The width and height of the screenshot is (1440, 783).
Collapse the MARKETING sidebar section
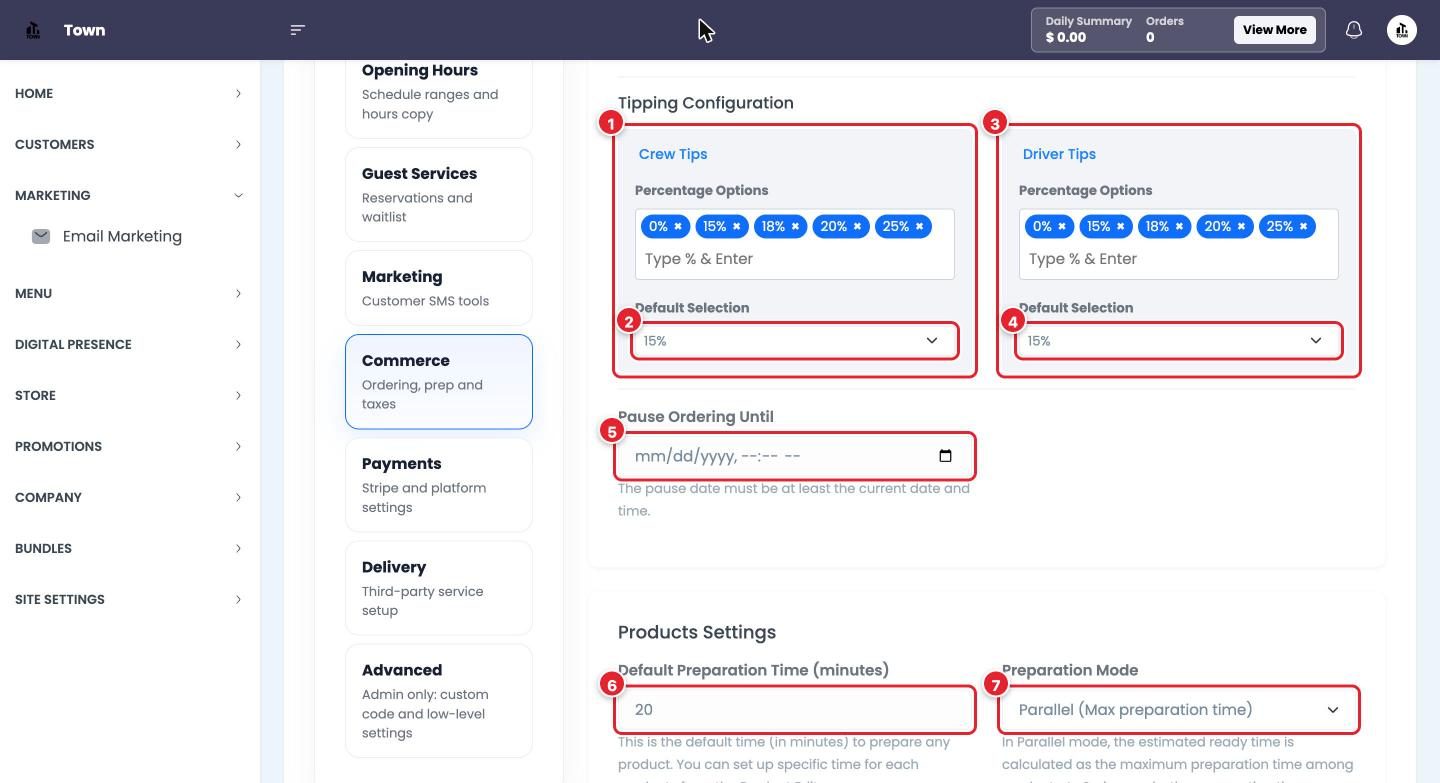128,195
